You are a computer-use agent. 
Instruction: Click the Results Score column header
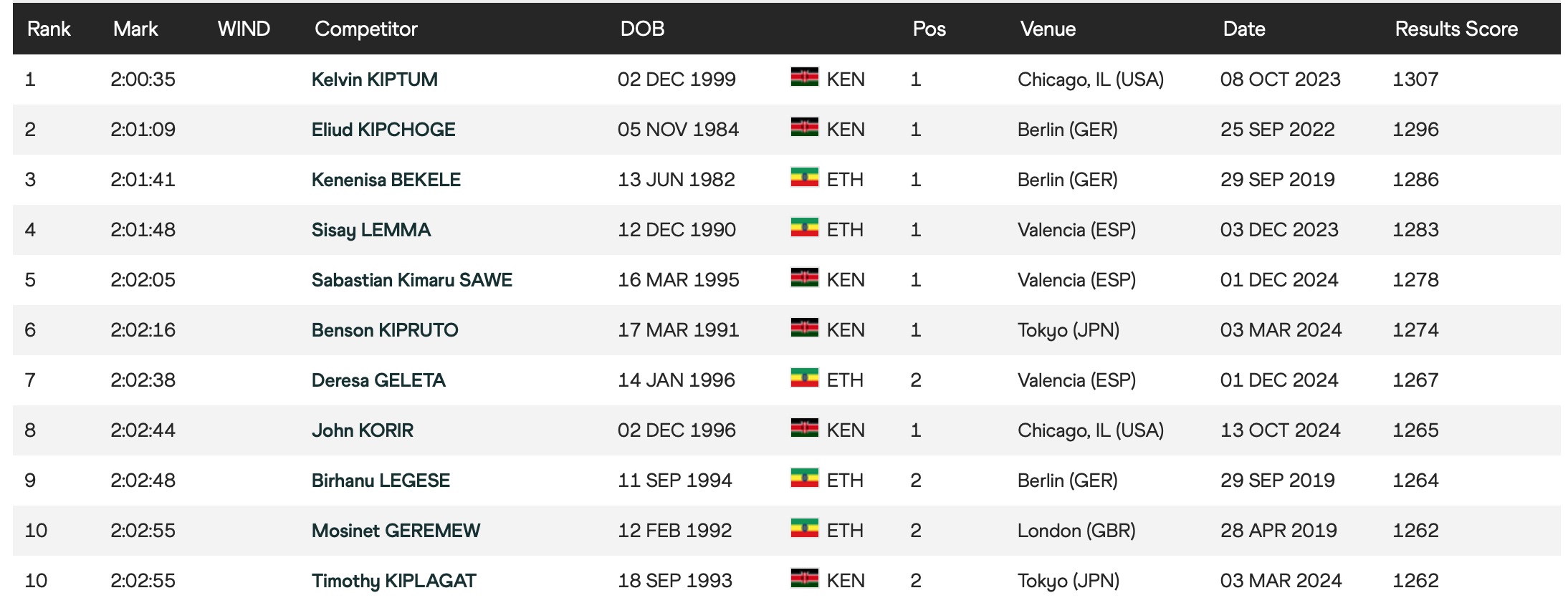(x=1456, y=29)
